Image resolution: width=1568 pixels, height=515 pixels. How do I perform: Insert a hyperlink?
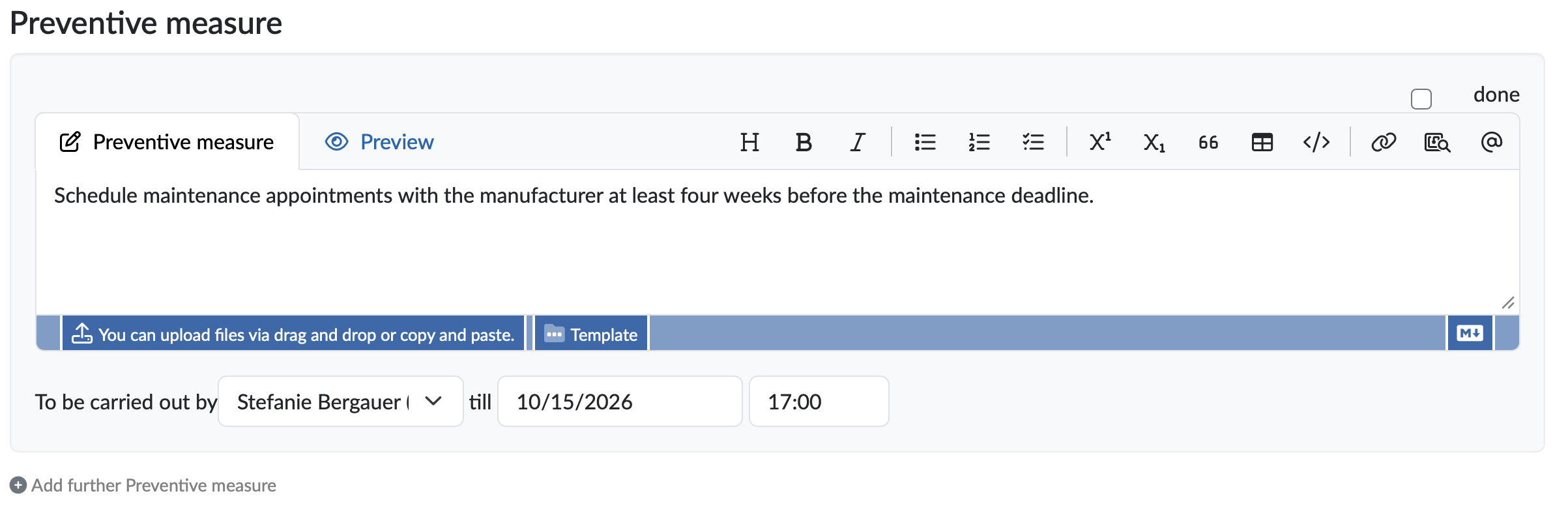(x=1384, y=142)
